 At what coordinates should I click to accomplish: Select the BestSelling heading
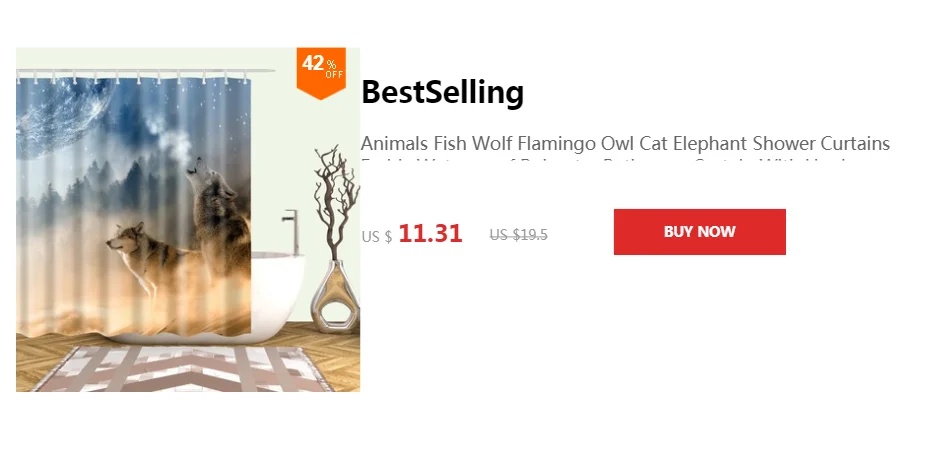(x=443, y=92)
